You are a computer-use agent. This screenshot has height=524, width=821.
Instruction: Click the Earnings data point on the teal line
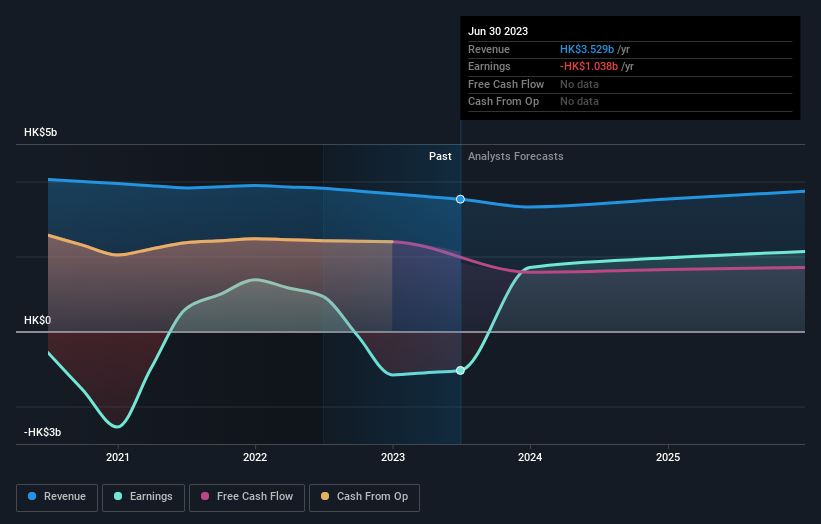click(x=460, y=371)
